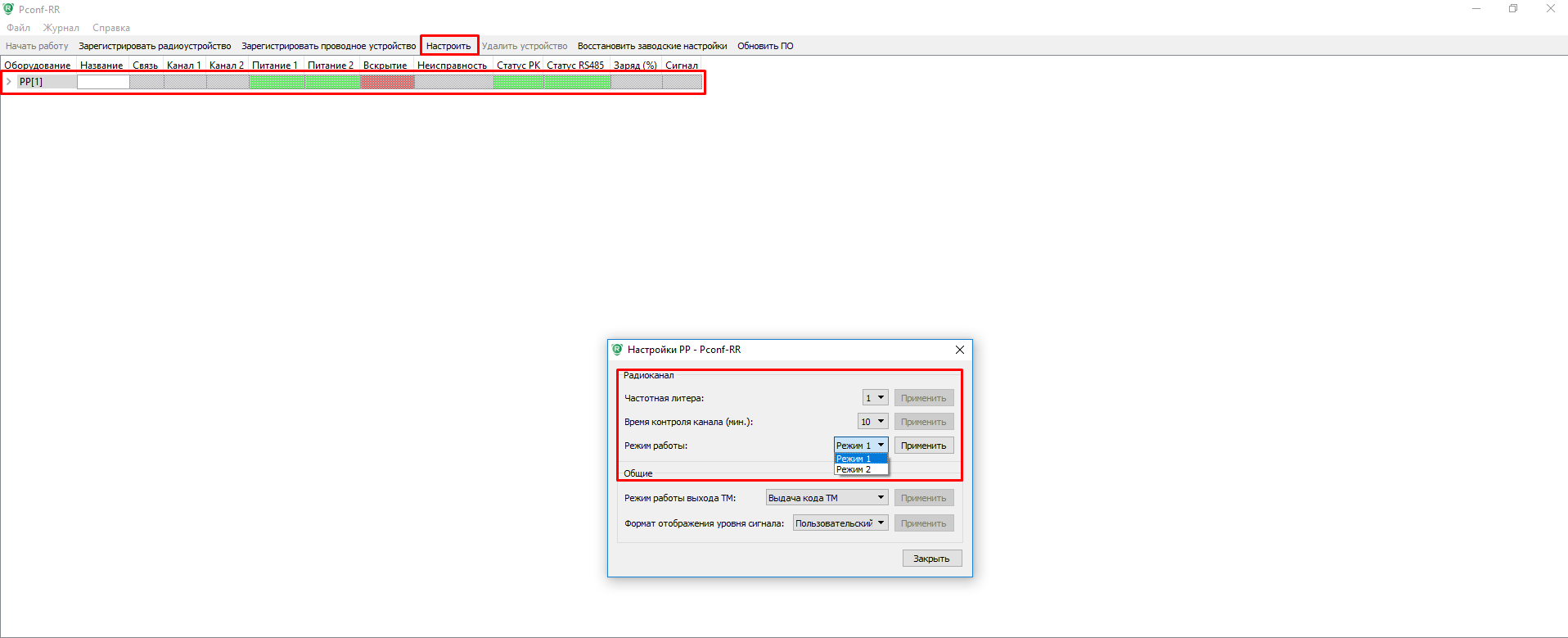Open the Файл menu
The width and height of the screenshot is (1568, 638).
click(x=18, y=28)
